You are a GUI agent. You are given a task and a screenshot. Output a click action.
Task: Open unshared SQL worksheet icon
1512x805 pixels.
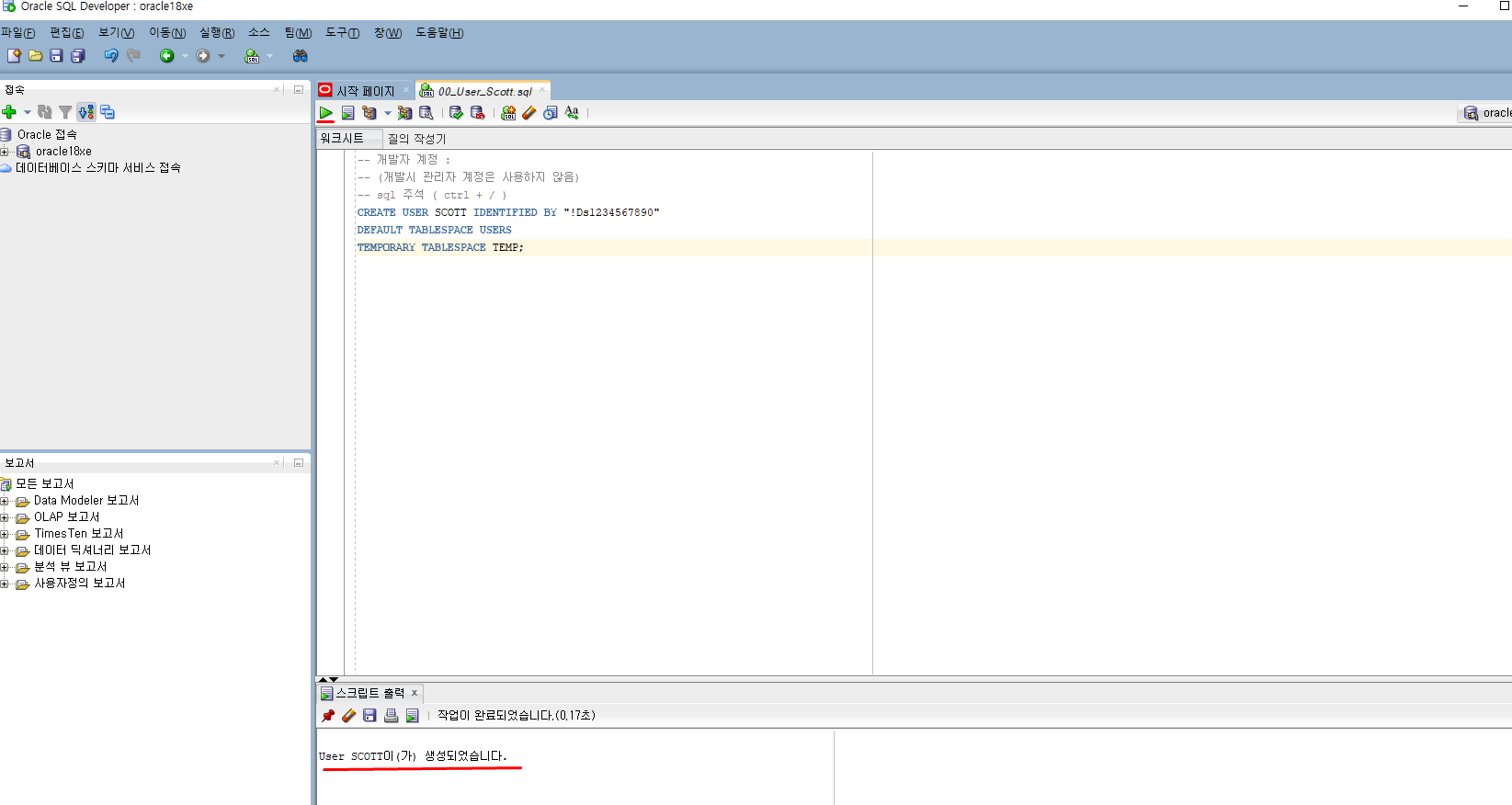pos(508,113)
